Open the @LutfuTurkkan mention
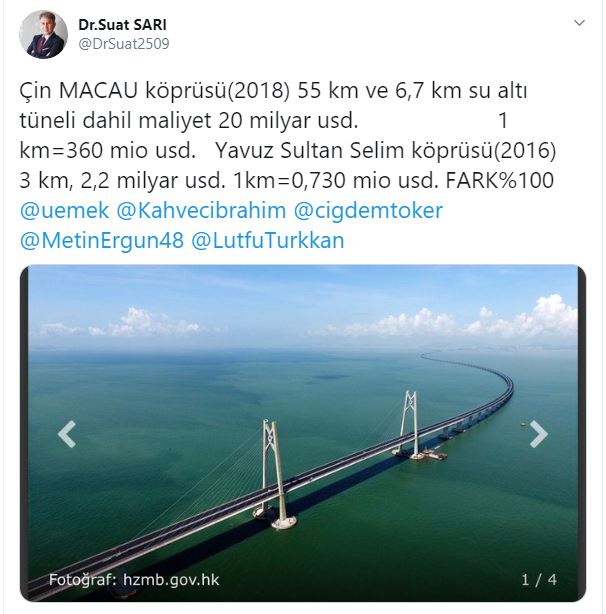The image size is (606, 614). coord(268,240)
